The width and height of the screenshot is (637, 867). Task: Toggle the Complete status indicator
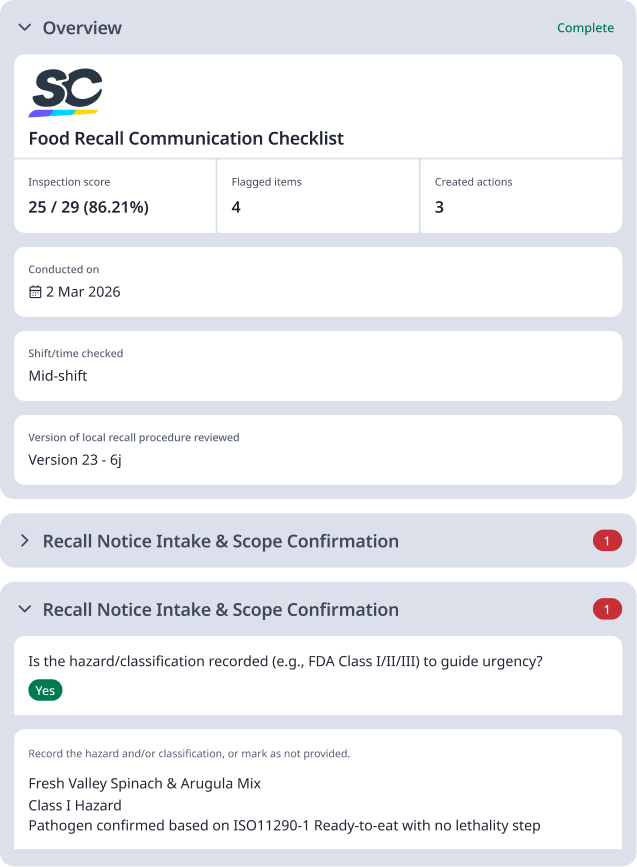[x=585, y=28]
